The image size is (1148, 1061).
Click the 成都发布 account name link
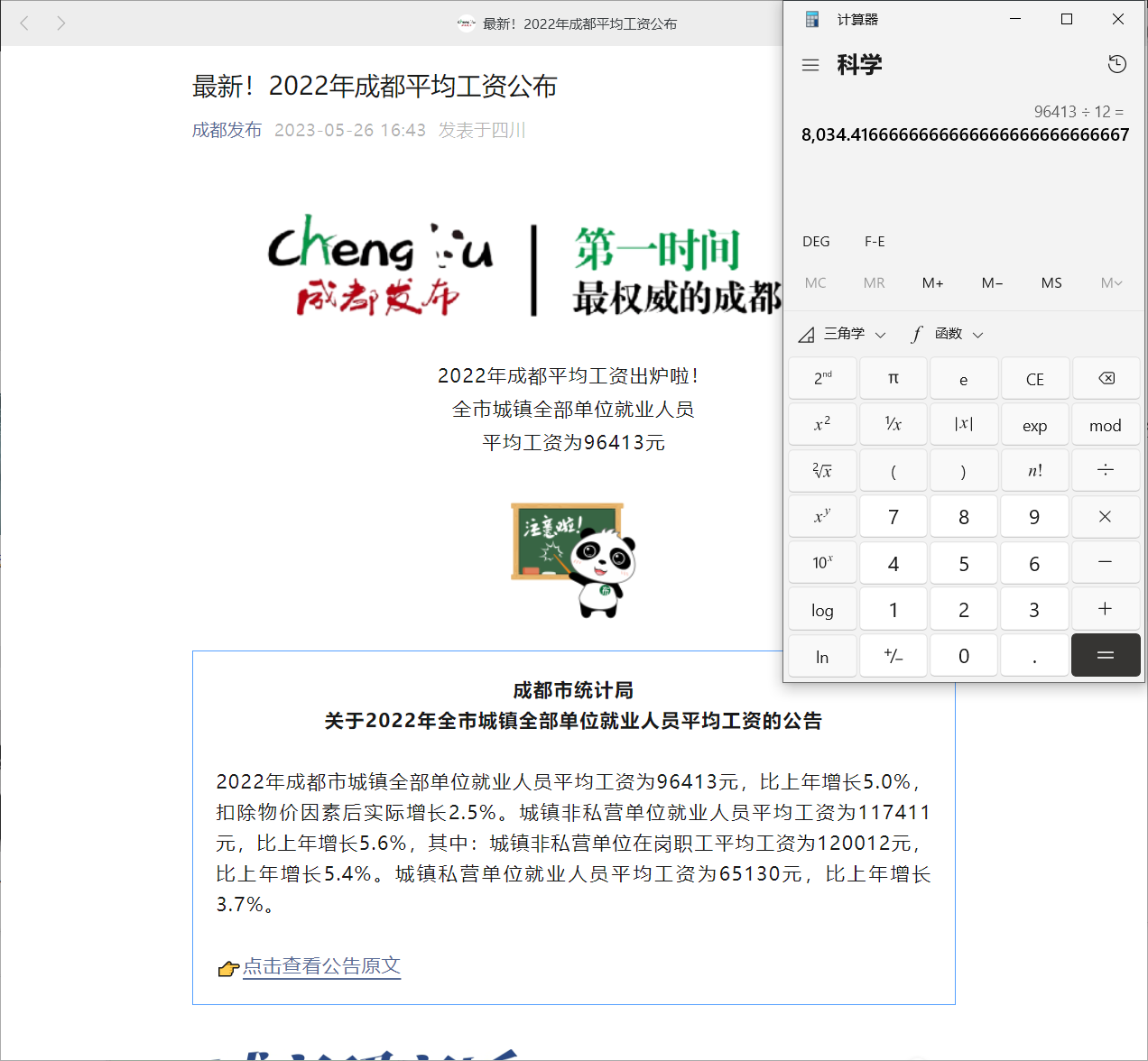pos(227,130)
